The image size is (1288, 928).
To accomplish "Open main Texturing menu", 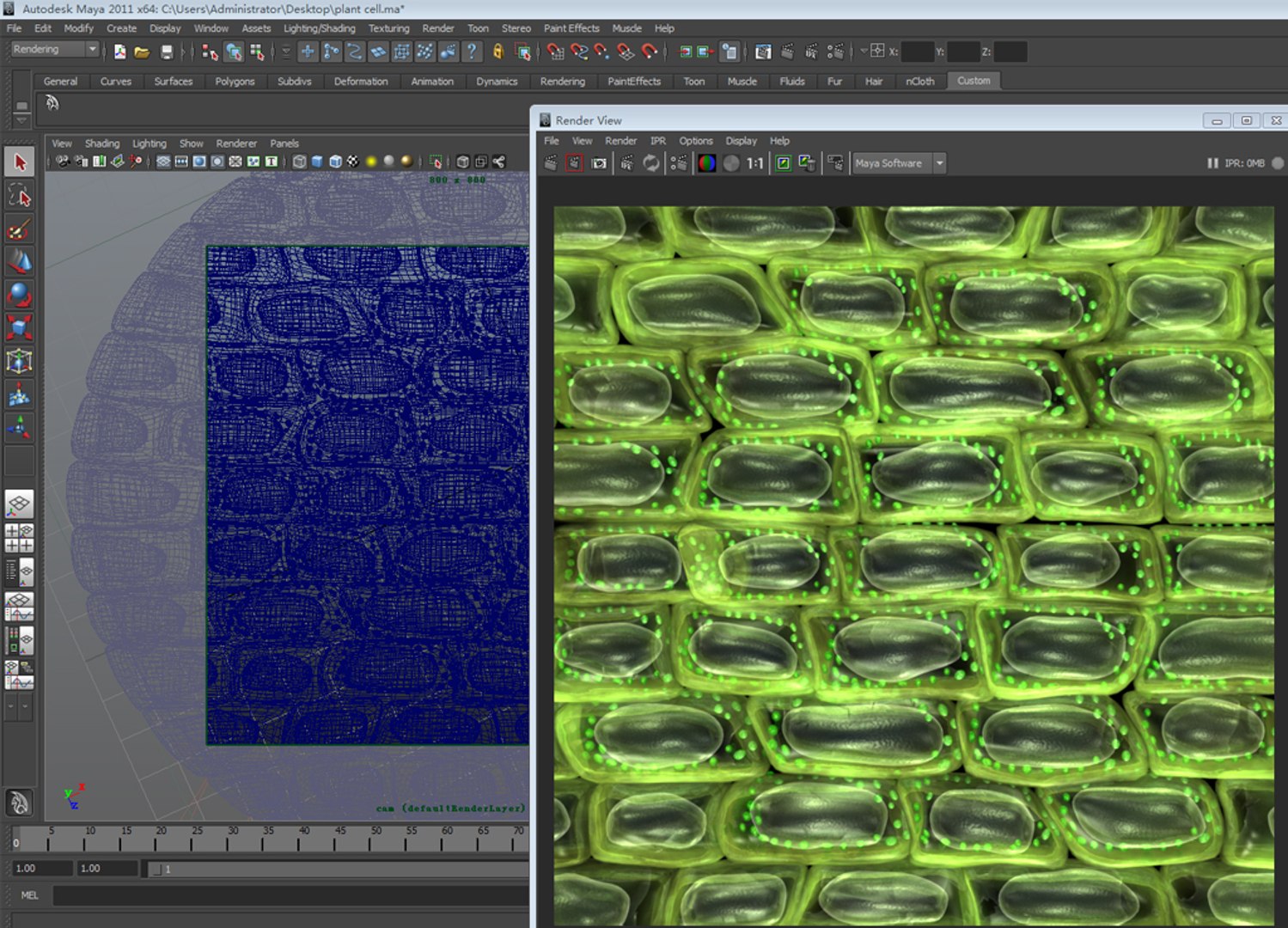I will (388, 28).
